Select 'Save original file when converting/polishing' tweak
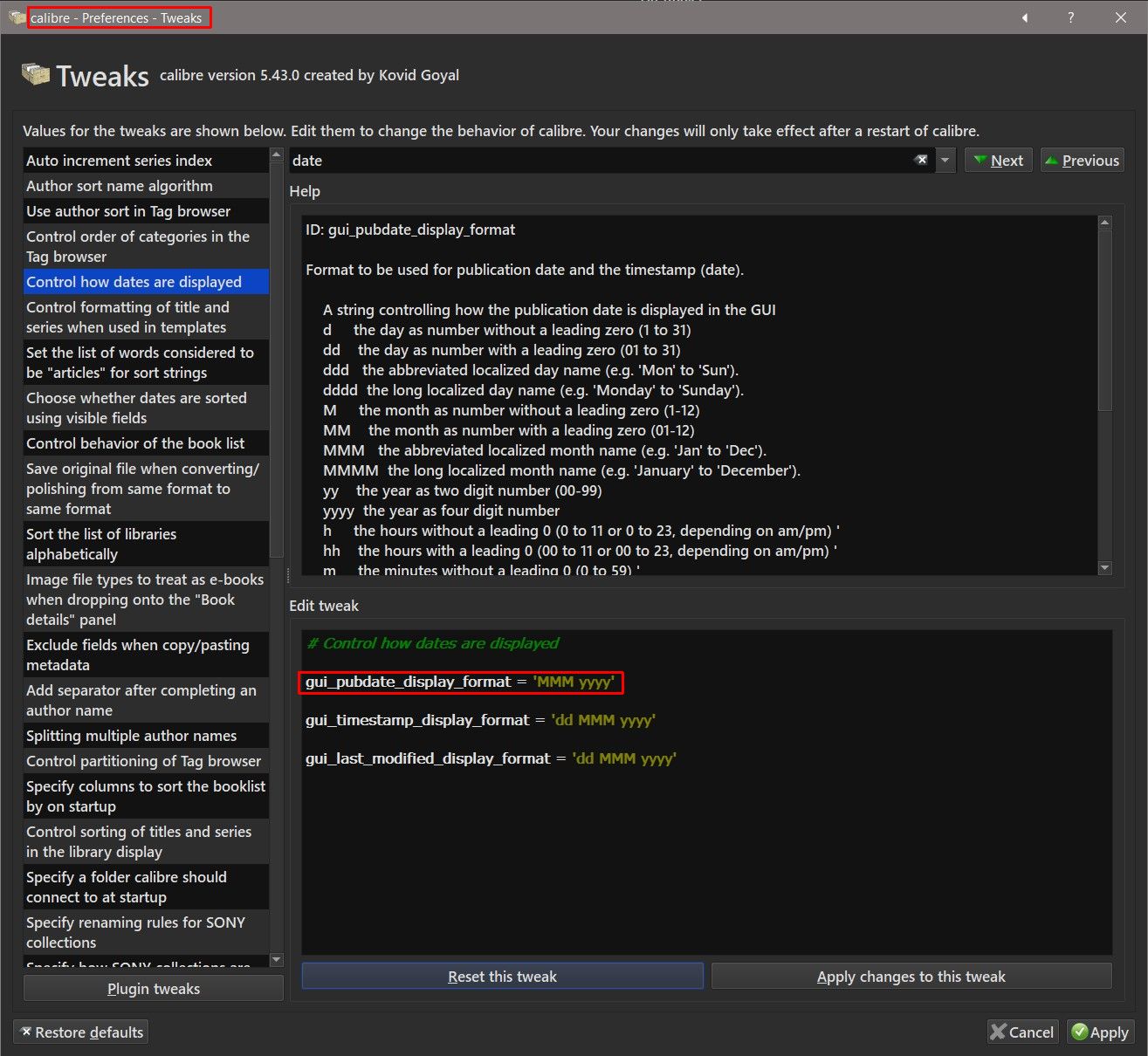1148x1056 pixels. [146, 489]
